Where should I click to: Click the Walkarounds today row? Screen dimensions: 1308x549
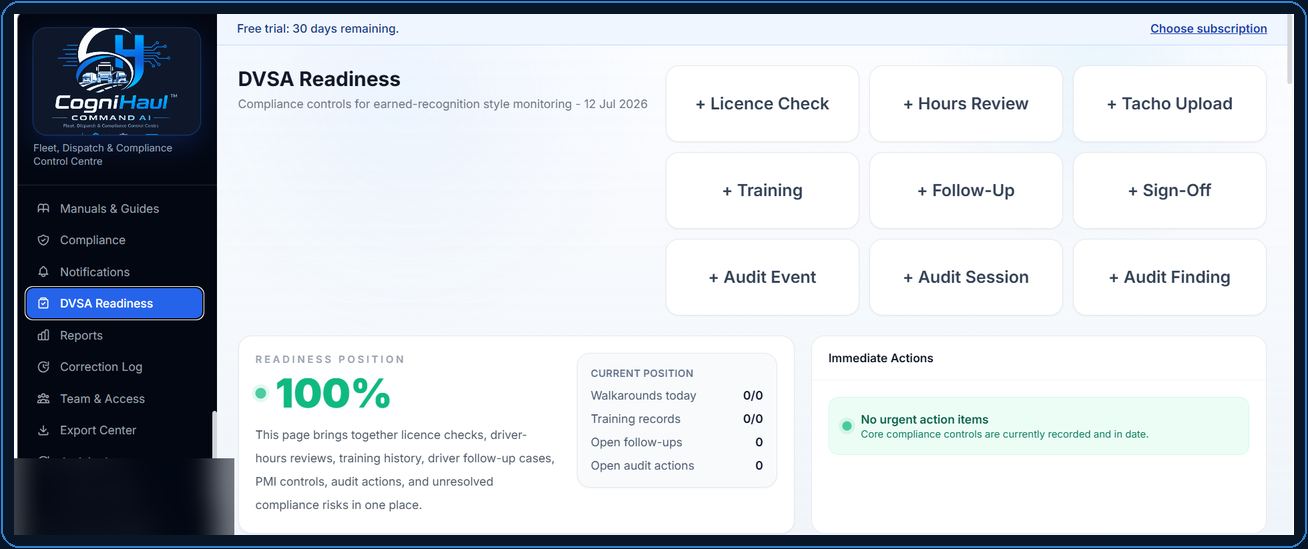pos(677,396)
